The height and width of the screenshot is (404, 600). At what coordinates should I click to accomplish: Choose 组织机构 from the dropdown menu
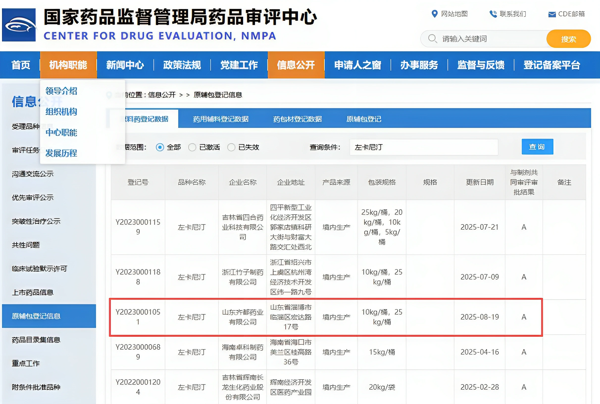61,112
